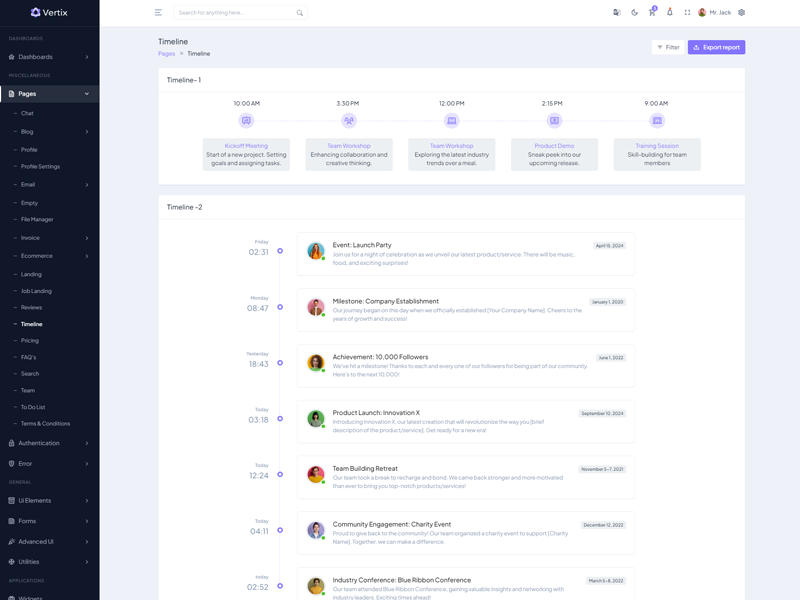Toggle fullscreen mode
The image size is (800, 600).
[687, 13]
